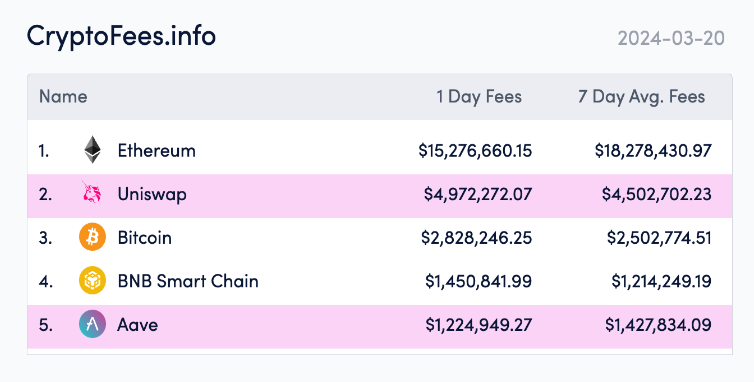The width and height of the screenshot is (754, 382).
Task: Select Bitcoin 1 day fee $2,828,246.25
Action: 477,238
